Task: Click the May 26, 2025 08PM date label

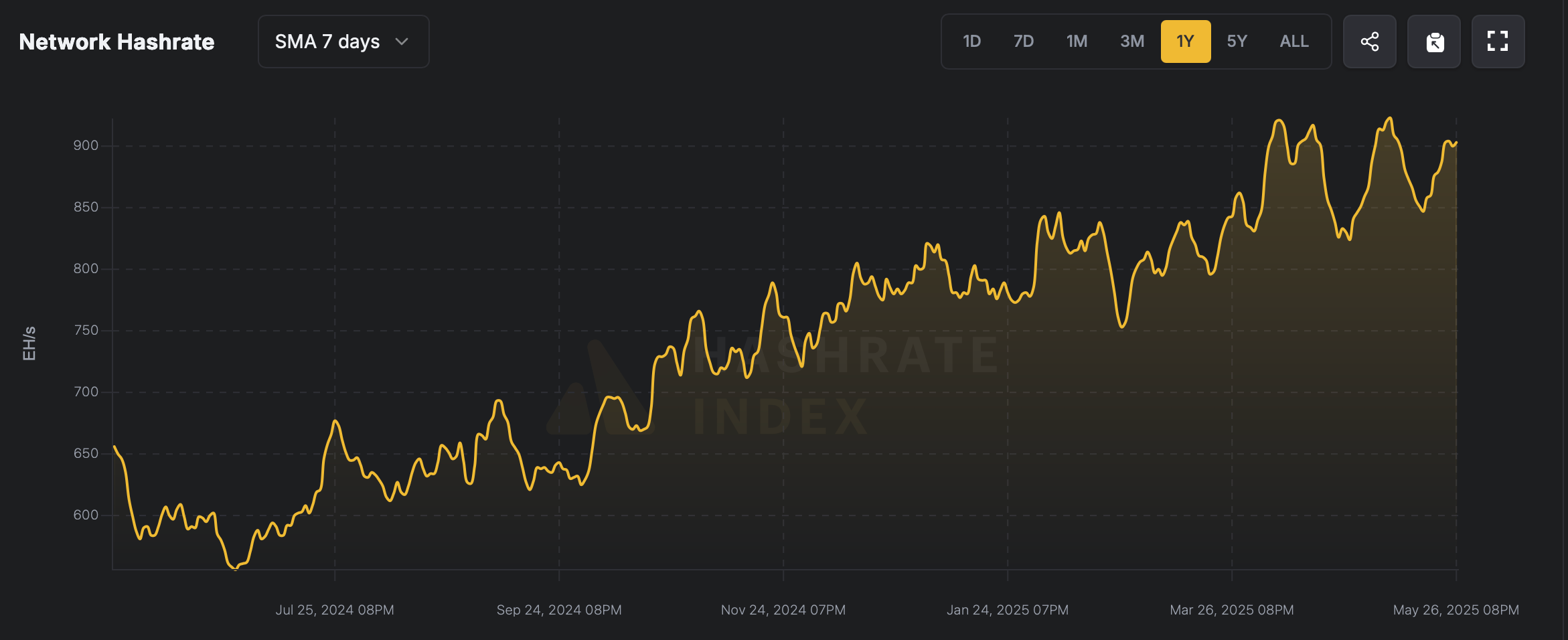Action: (x=1456, y=610)
